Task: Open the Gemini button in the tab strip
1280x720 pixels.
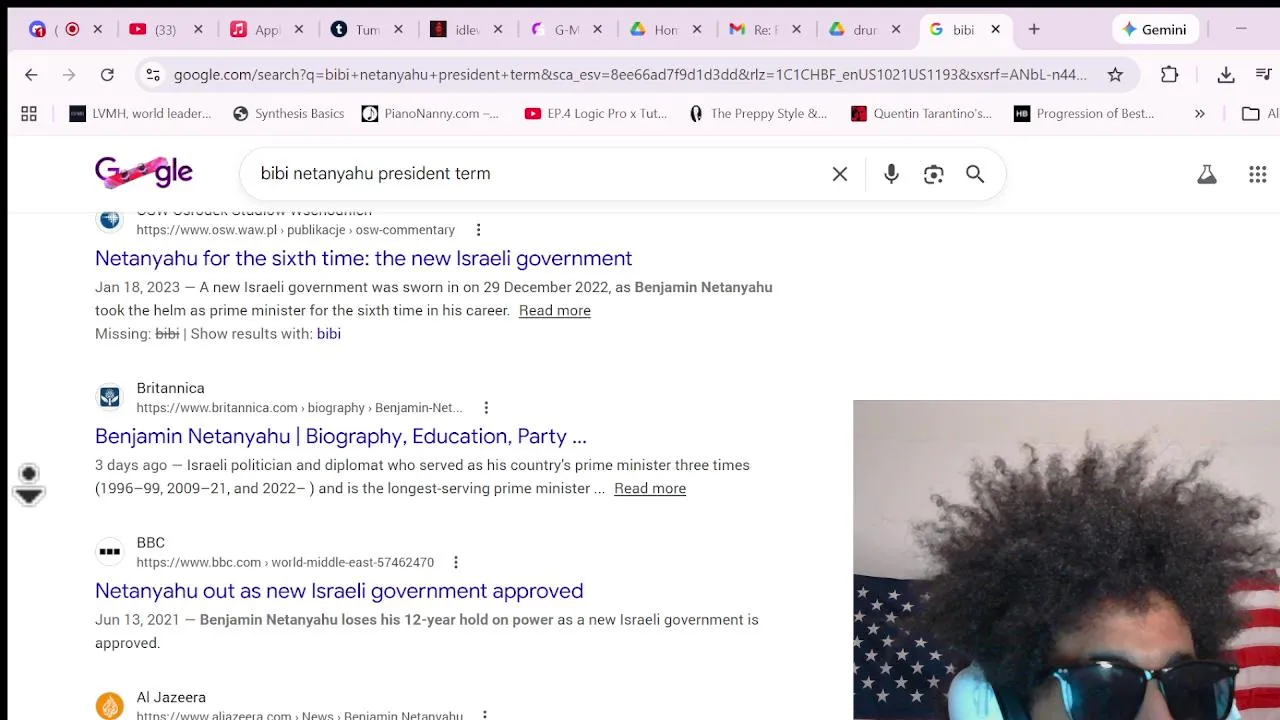Action: [x=1154, y=30]
